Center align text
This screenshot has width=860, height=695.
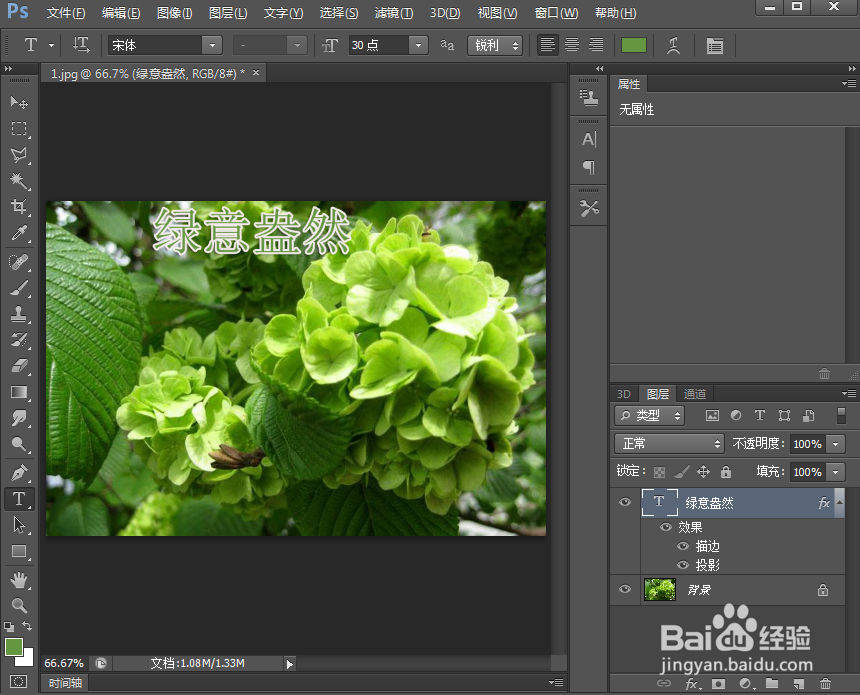[572, 45]
